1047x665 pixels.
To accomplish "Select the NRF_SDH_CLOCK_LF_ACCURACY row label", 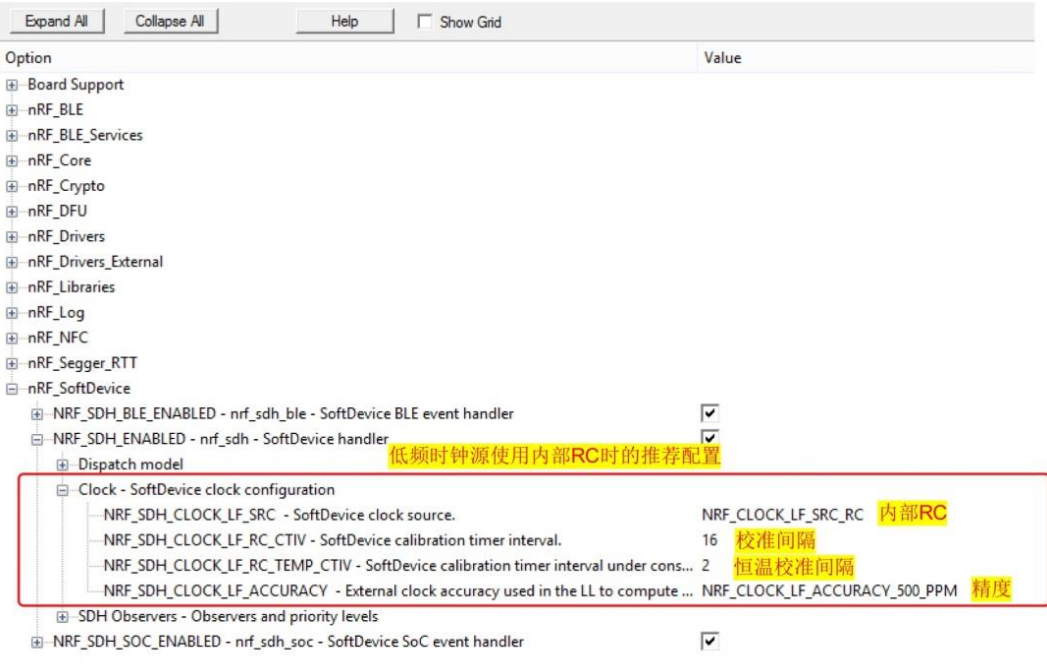I will pos(398,591).
